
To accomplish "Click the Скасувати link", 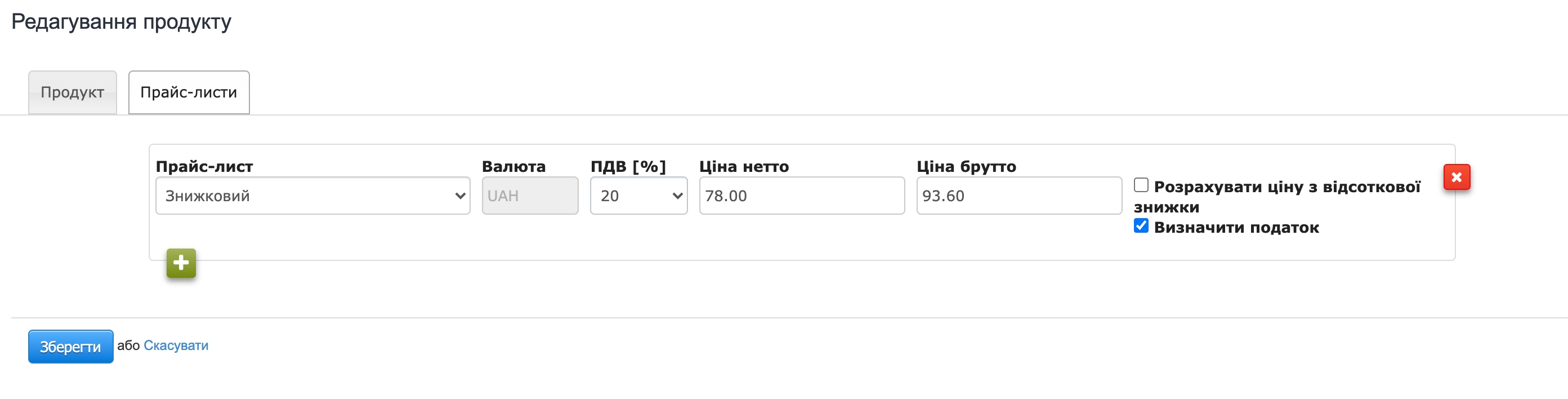I will 175,345.
